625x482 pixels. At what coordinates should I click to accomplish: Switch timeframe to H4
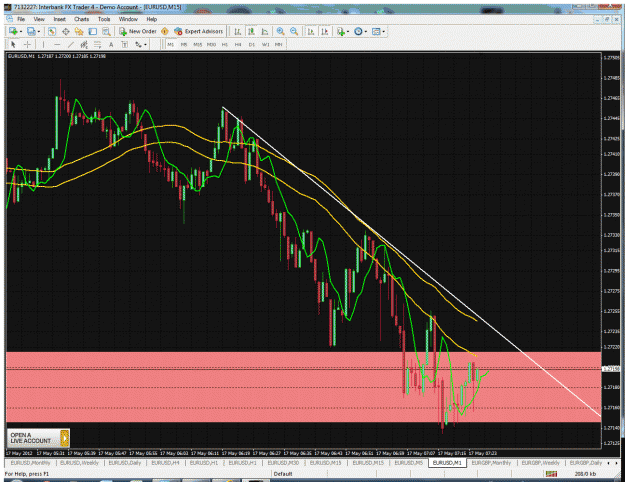pyautogui.click(x=238, y=45)
